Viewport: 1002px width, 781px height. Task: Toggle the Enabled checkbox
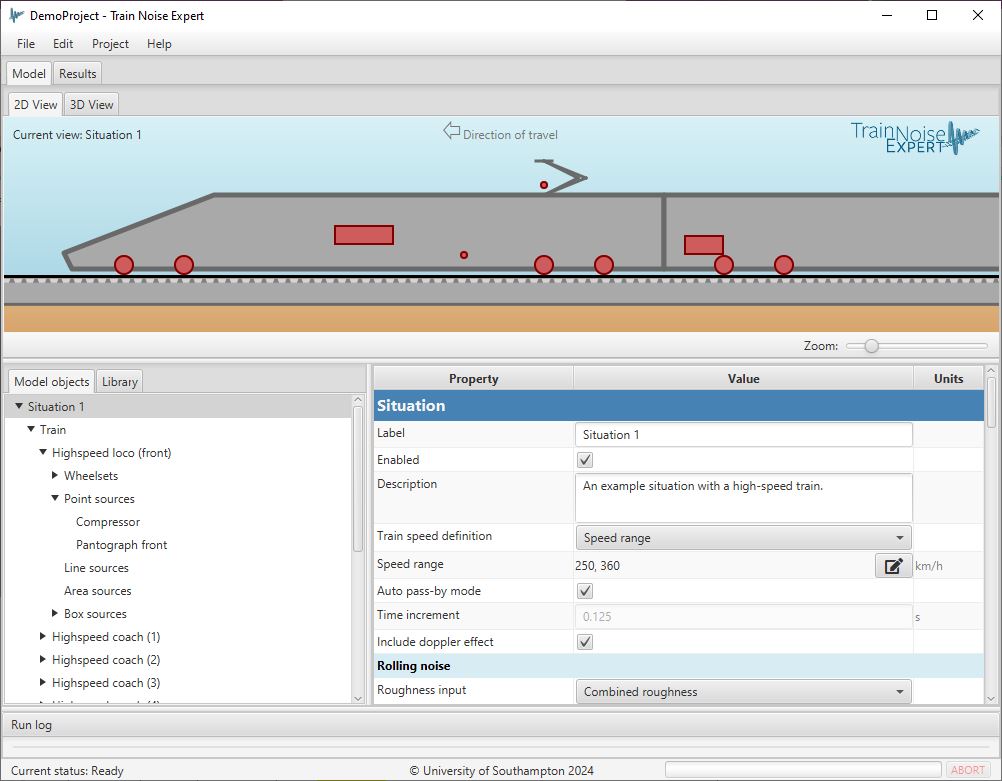click(585, 460)
